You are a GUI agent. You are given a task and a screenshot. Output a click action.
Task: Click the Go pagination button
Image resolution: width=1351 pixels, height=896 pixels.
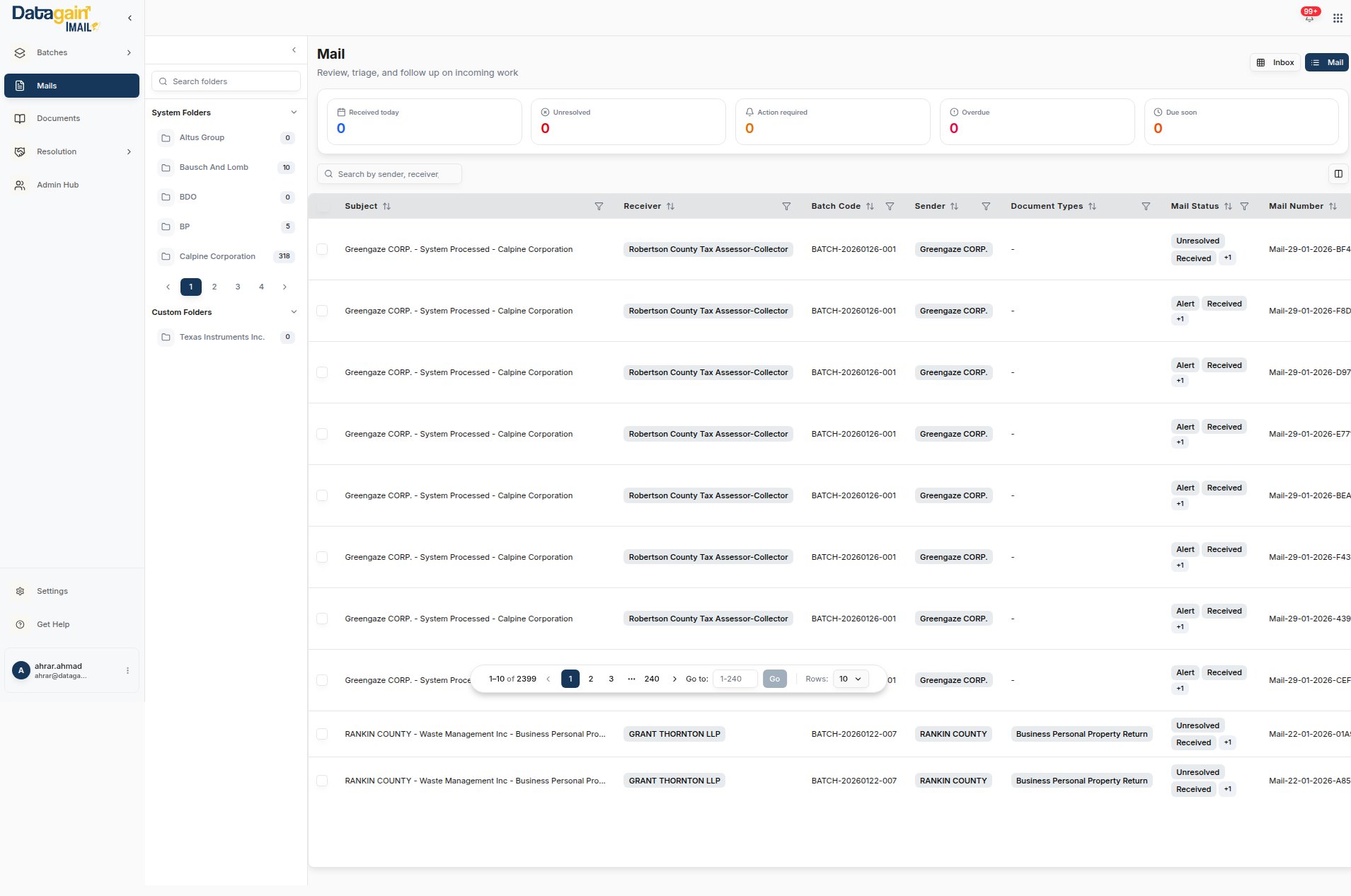(x=774, y=679)
